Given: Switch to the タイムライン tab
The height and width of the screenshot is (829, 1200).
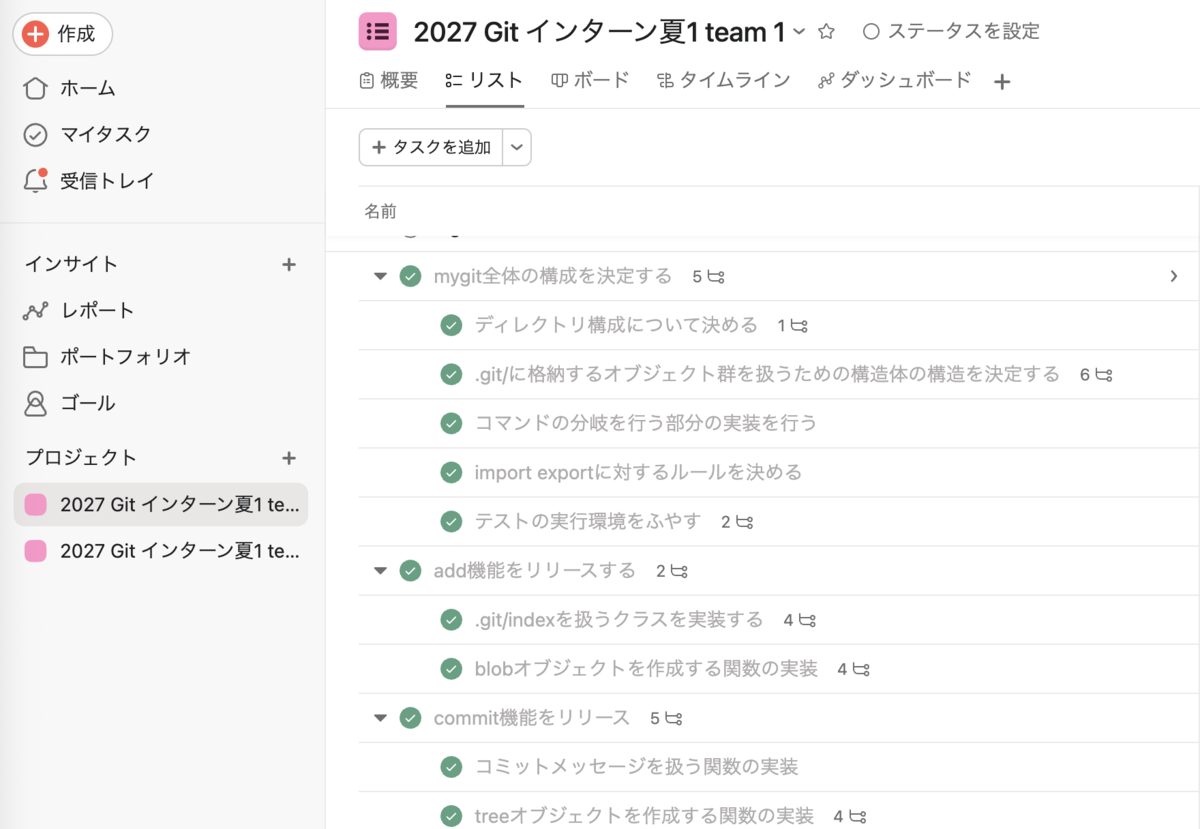Looking at the screenshot, I should coord(723,80).
